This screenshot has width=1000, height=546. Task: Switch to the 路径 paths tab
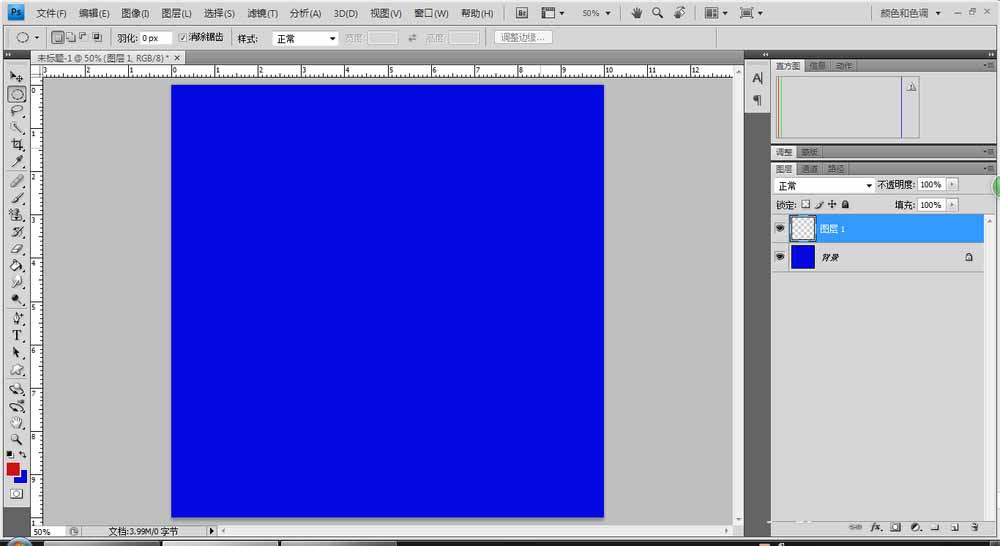coord(835,169)
